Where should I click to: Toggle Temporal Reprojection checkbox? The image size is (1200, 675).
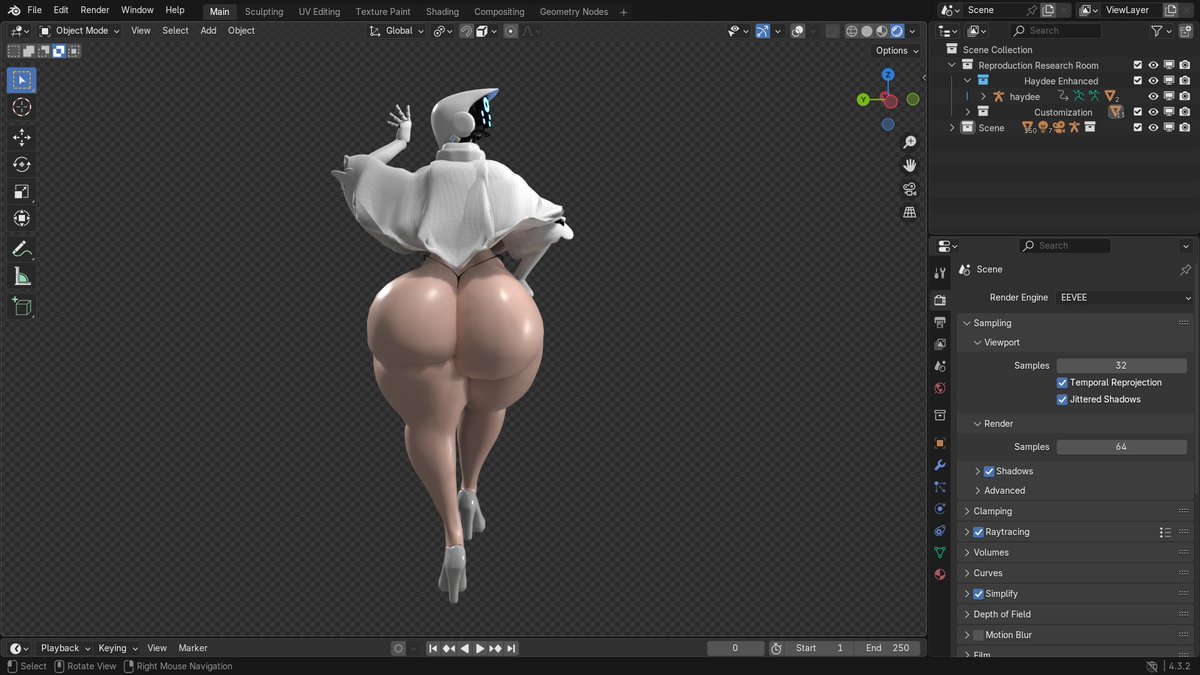(x=1062, y=383)
